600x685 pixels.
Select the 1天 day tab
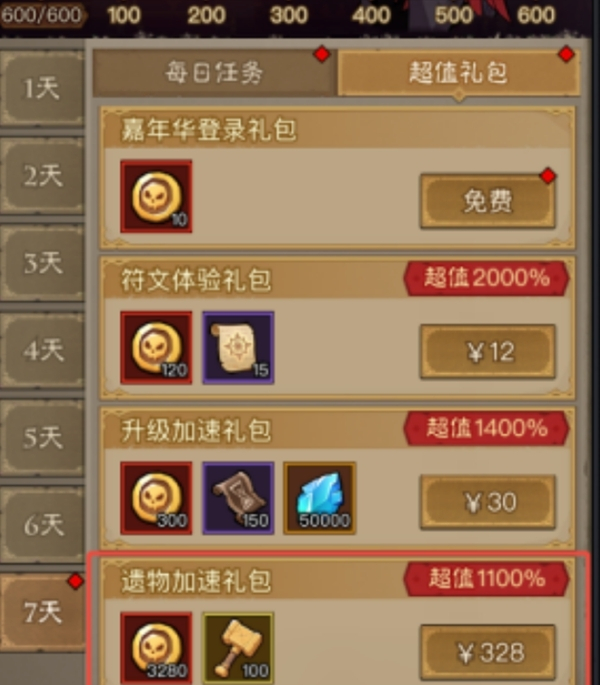point(42,88)
